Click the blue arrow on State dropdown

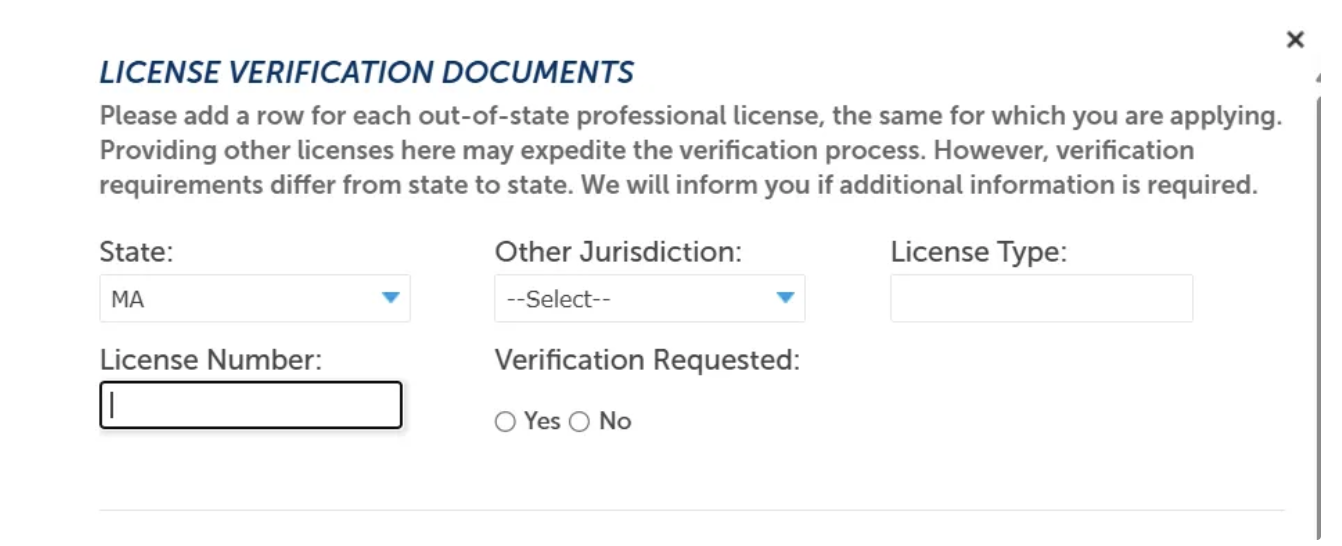(x=391, y=298)
